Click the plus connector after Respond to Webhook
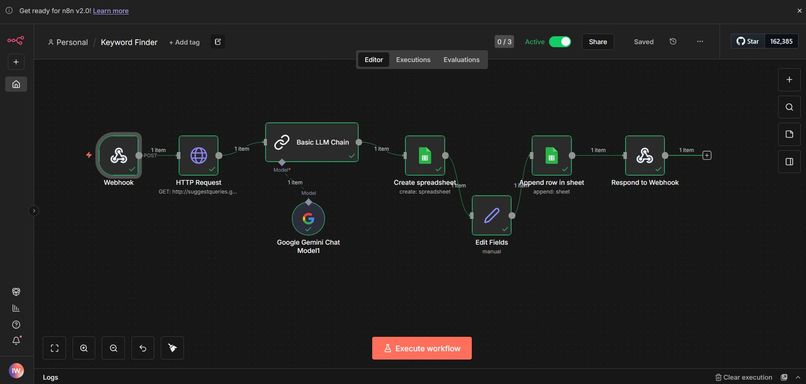 point(707,155)
